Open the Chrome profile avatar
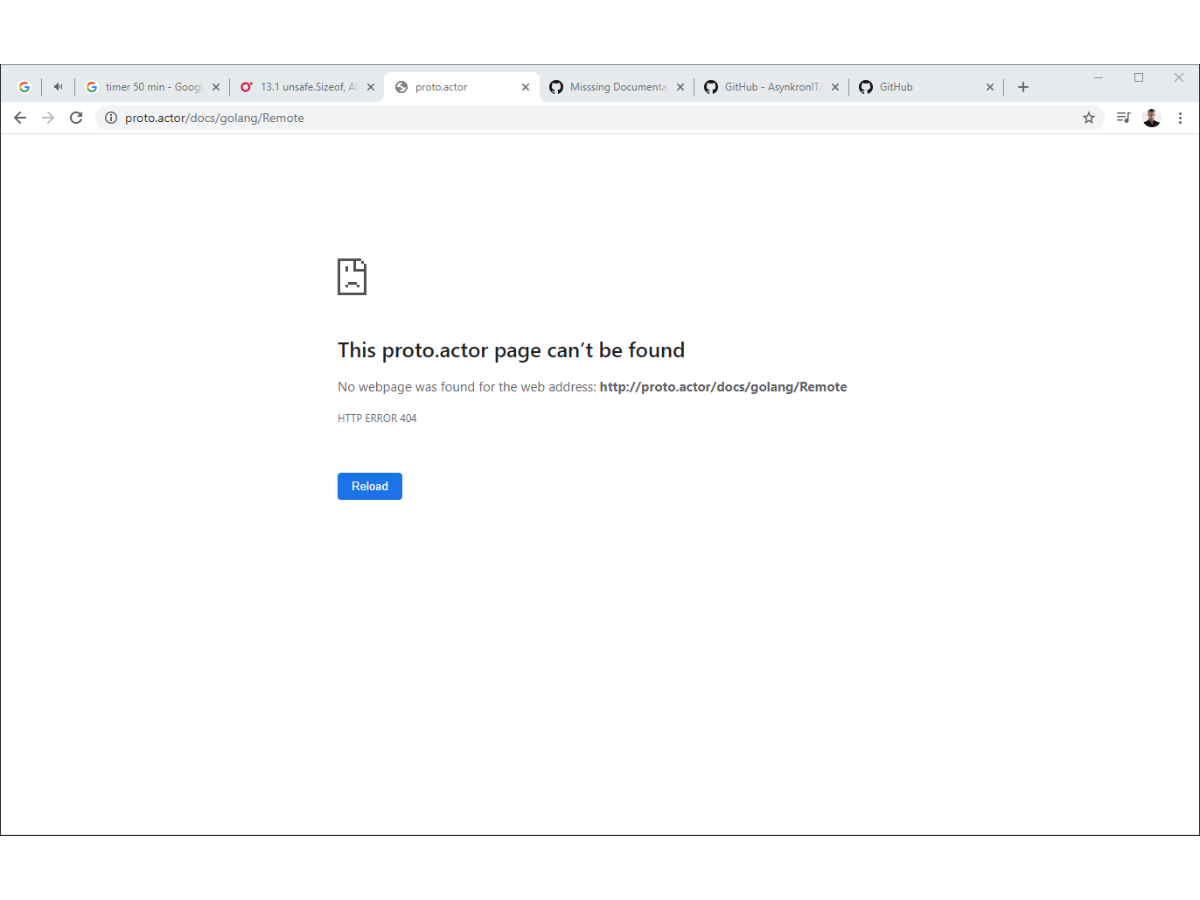This screenshot has width=1200, height=900. click(1151, 117)
